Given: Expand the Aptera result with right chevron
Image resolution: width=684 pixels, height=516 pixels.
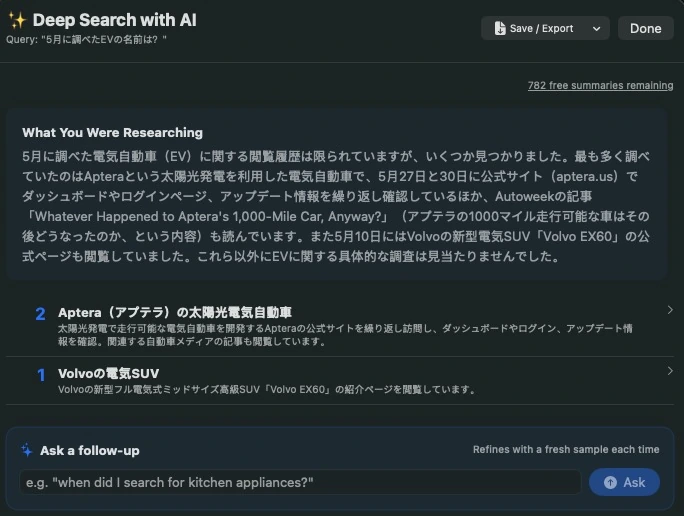Looking at the screenshot, I should (670, 310).
